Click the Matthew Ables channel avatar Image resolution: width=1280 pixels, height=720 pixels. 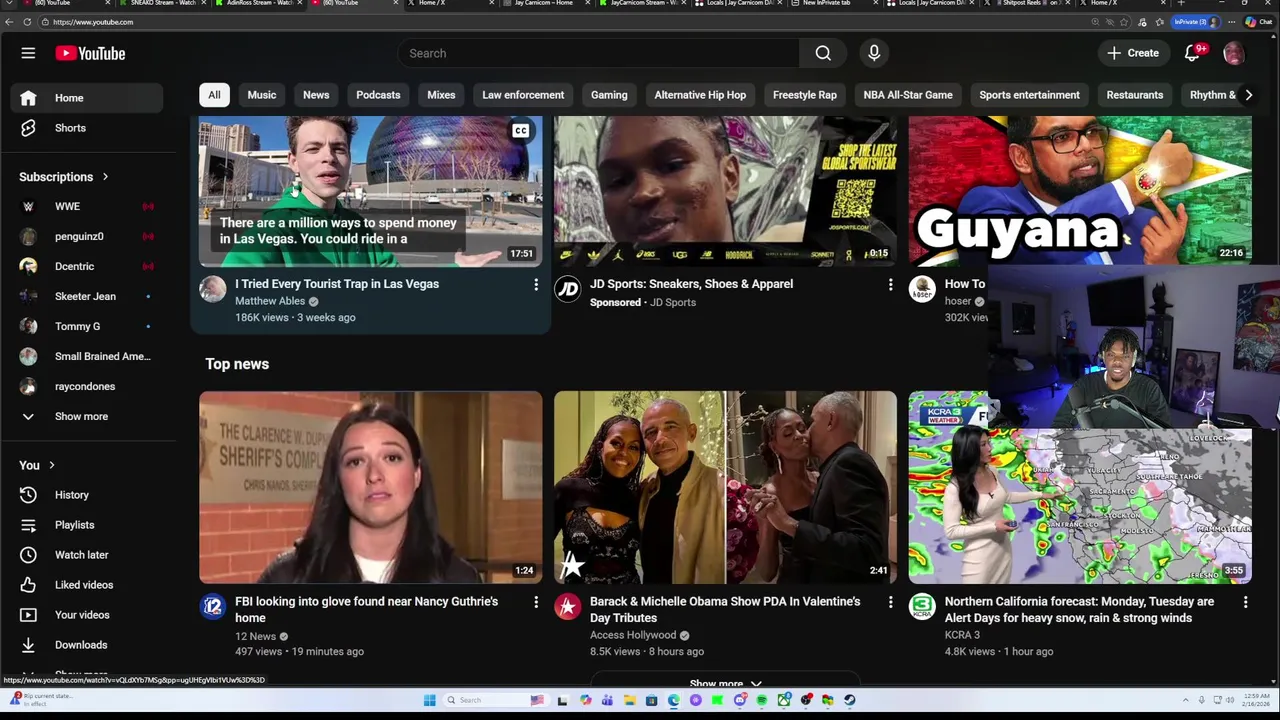(x=213, y=289)
